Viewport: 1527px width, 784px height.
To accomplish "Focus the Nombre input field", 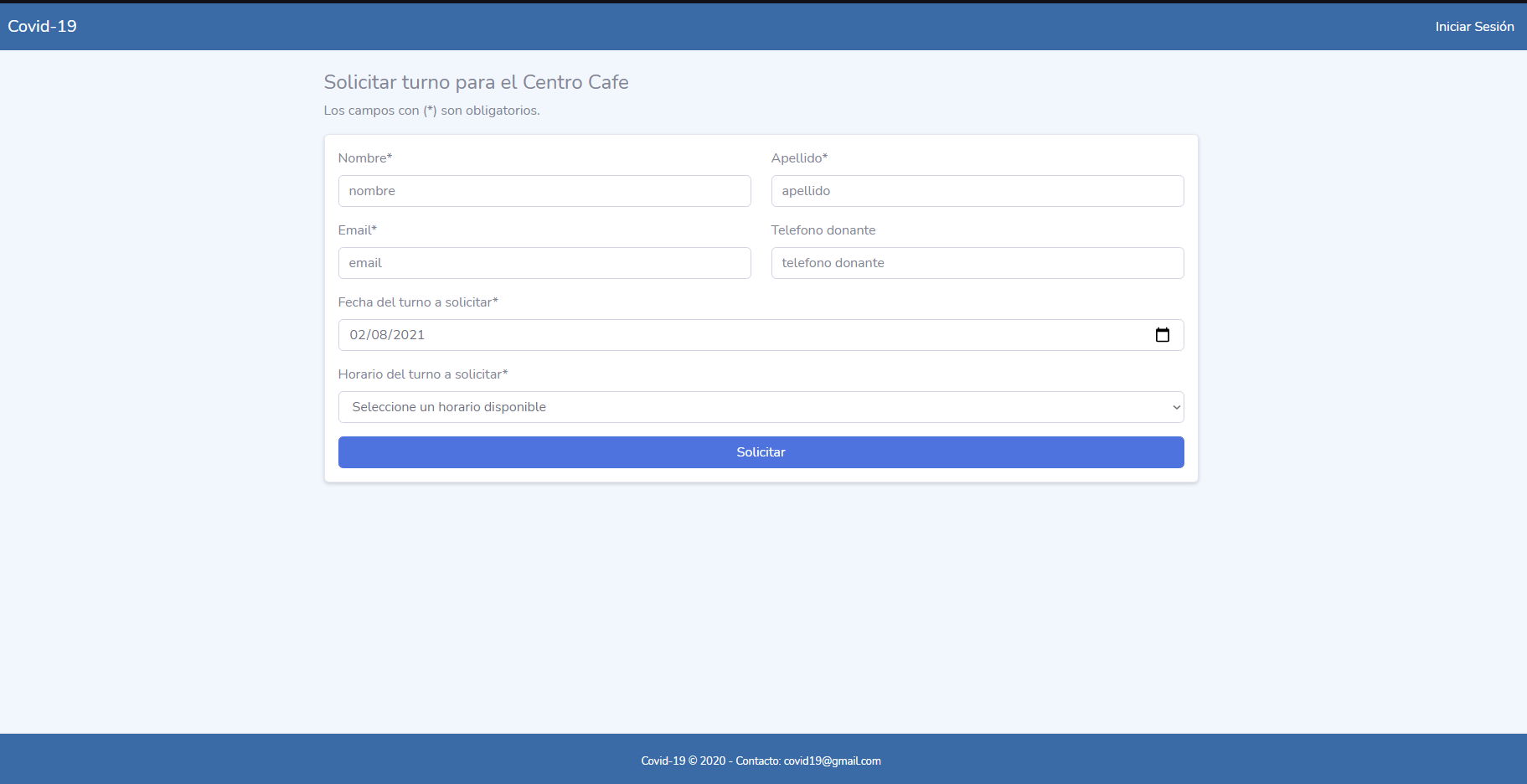I will pos(544,191).
